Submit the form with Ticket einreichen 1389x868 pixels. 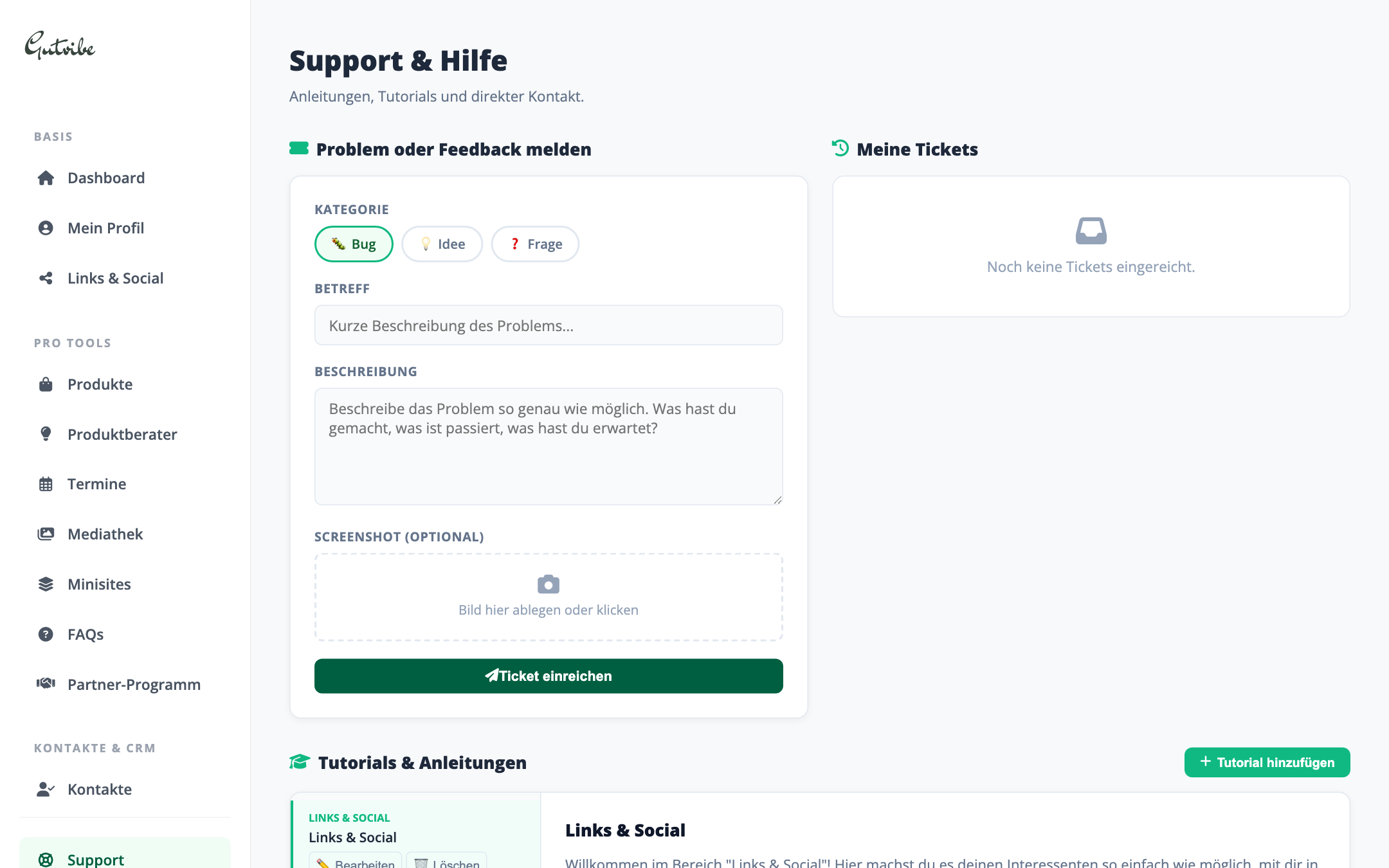tap(548, 676)
